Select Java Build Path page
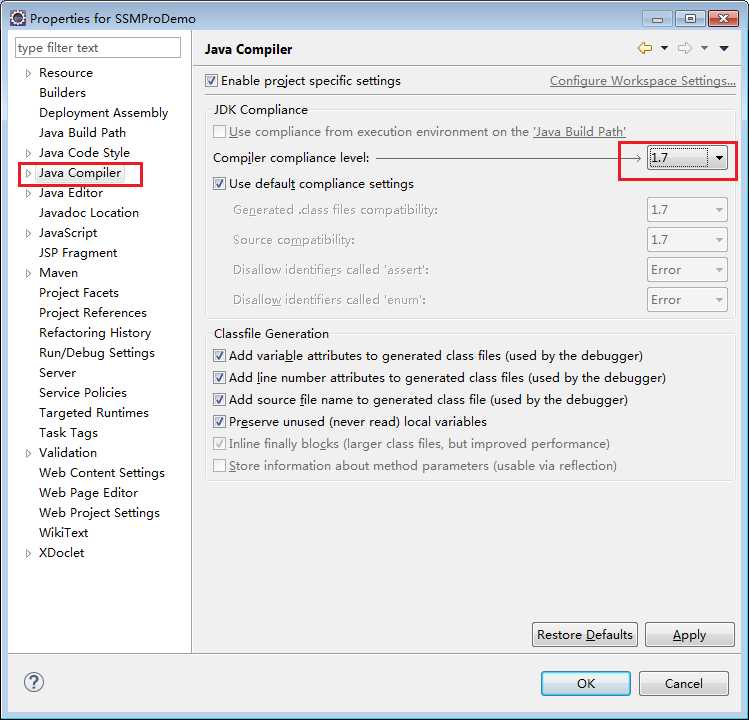Screen dimensions: 749x720 83,132
